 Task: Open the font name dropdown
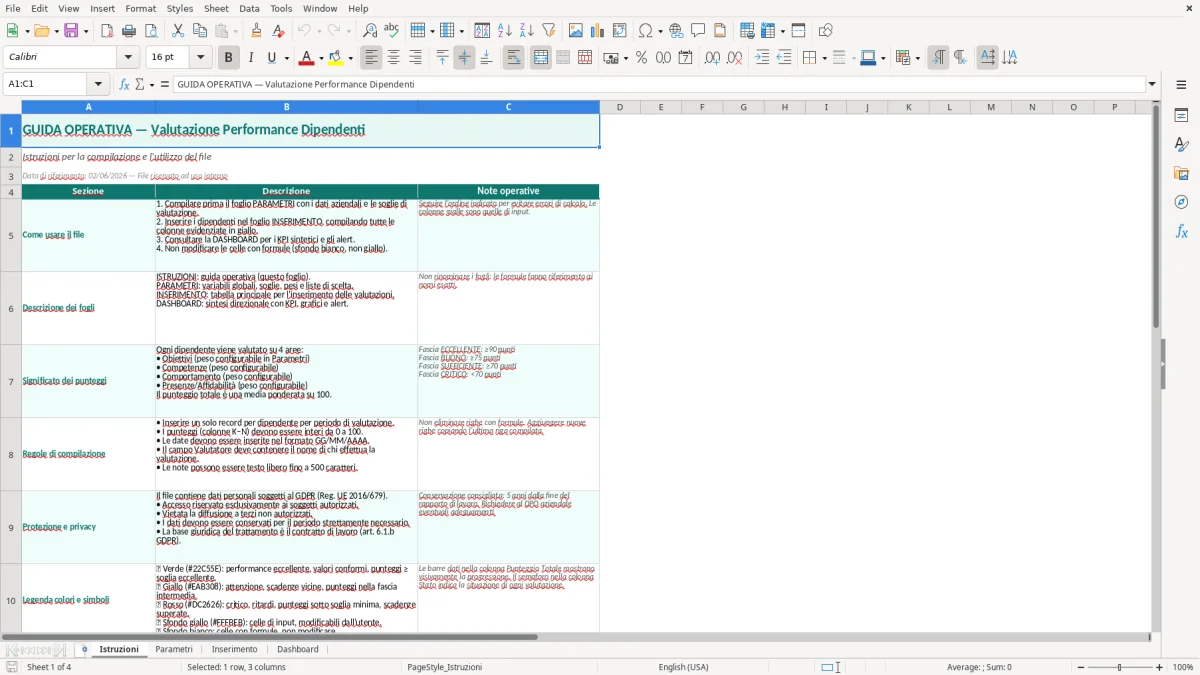(128, 58)
